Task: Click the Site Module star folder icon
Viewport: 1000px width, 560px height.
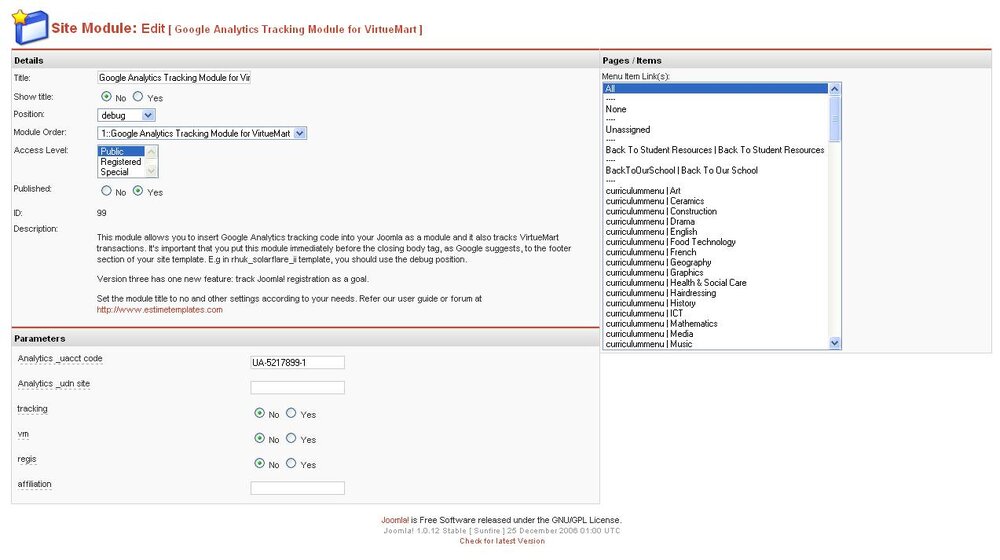Action: tap(30, 27)
